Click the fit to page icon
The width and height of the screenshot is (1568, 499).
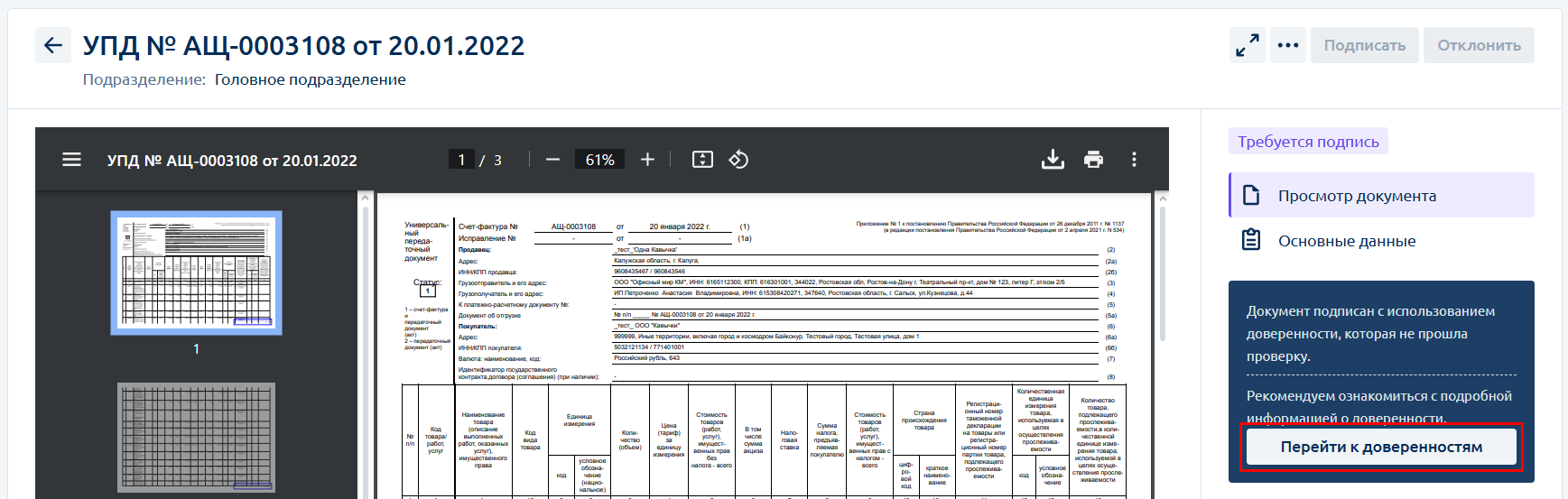coord(702,160)
